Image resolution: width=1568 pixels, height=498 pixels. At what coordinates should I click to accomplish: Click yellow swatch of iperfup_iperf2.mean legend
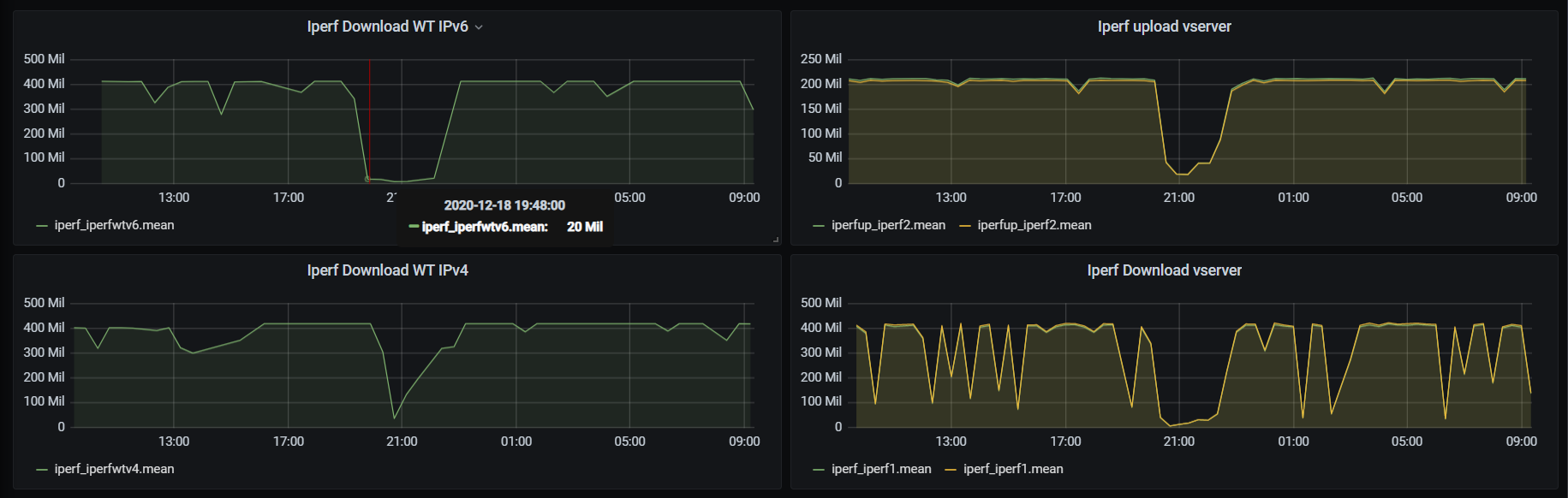(x=965, y=226)
